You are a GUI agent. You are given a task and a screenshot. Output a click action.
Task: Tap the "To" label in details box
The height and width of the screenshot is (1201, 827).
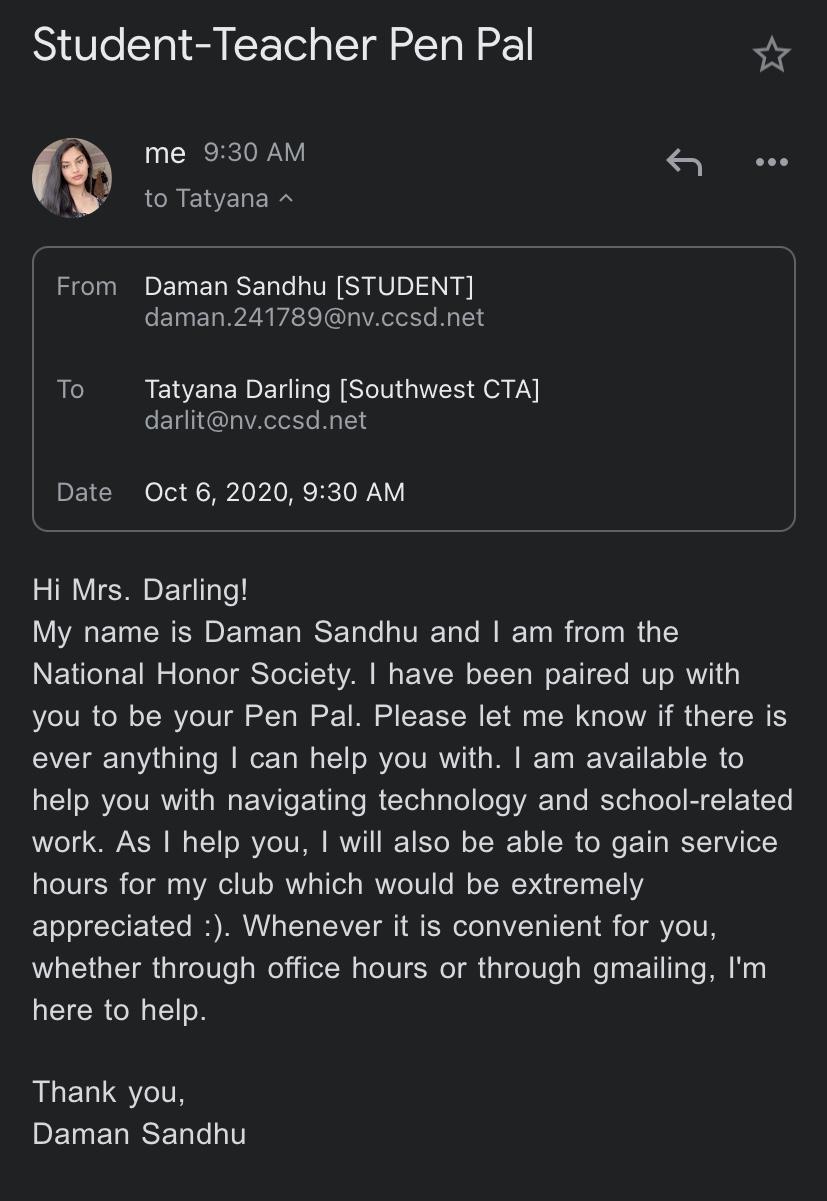[71, 389]
